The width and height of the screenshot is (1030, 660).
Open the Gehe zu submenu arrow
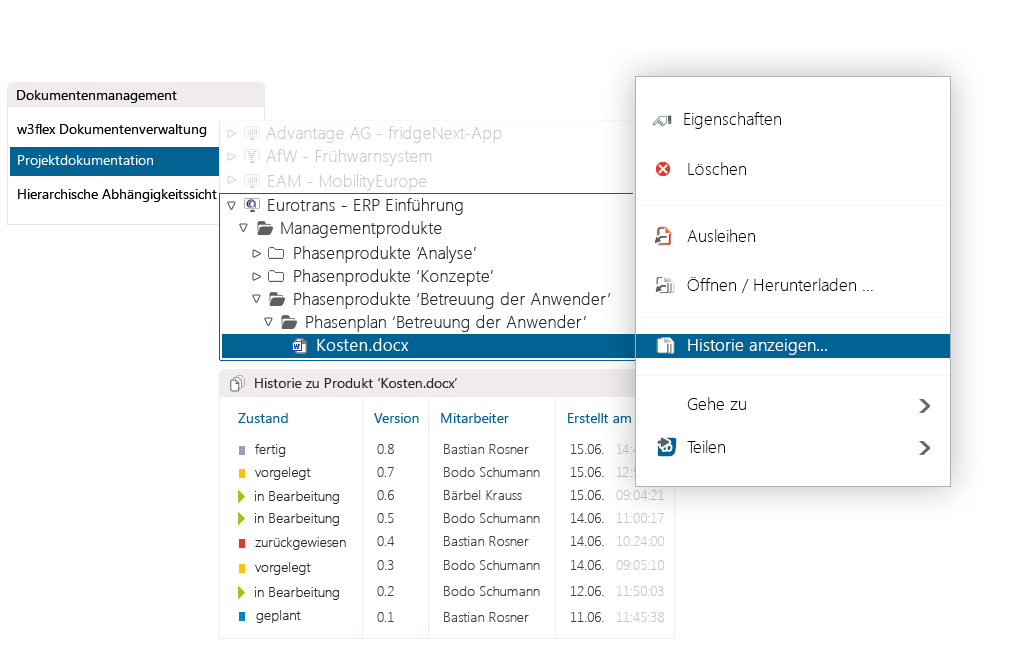click(924, 406)
